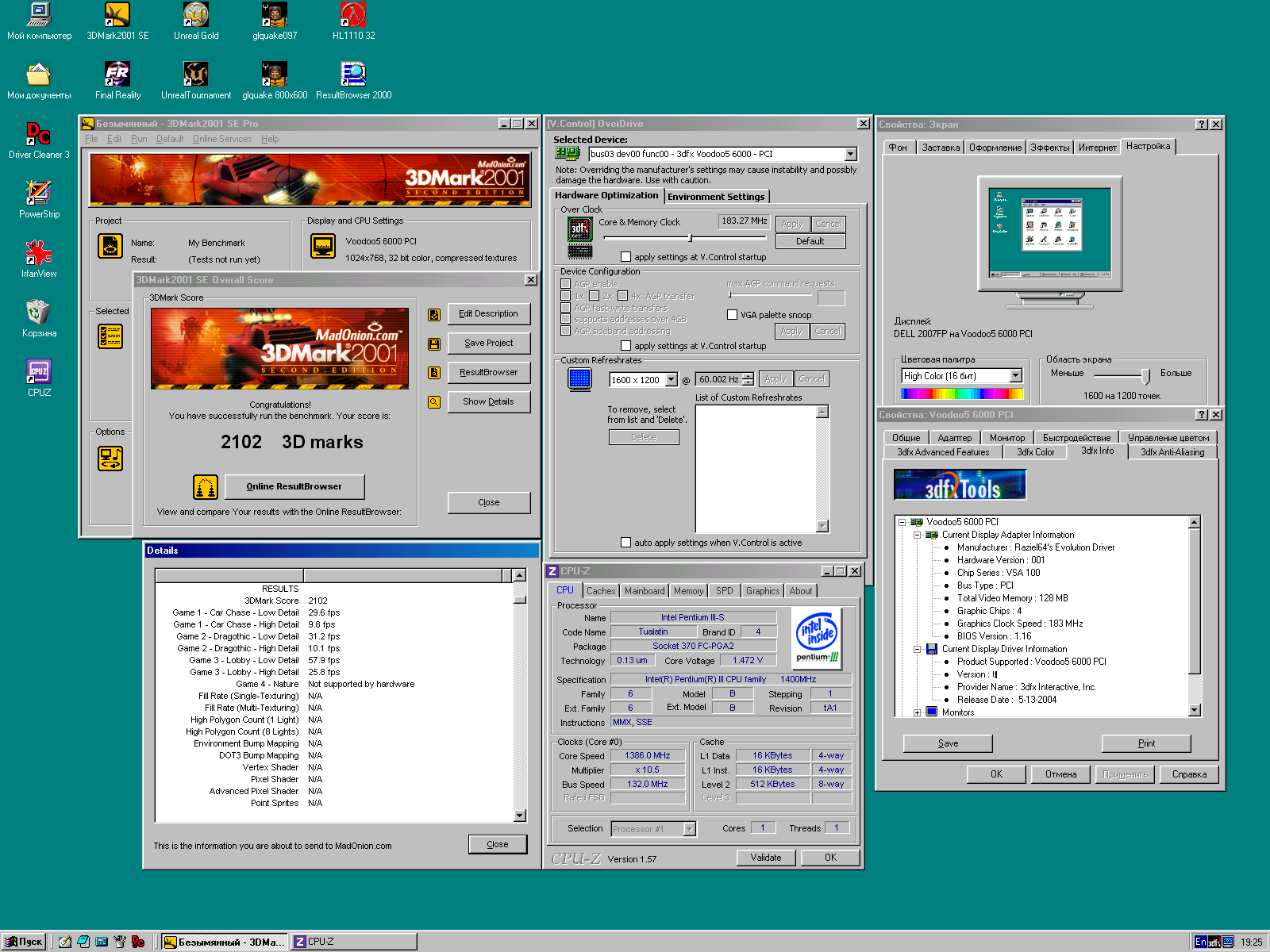Open Caches tab in CPU-Z
Screen dimensions: 1270x952
601,591
